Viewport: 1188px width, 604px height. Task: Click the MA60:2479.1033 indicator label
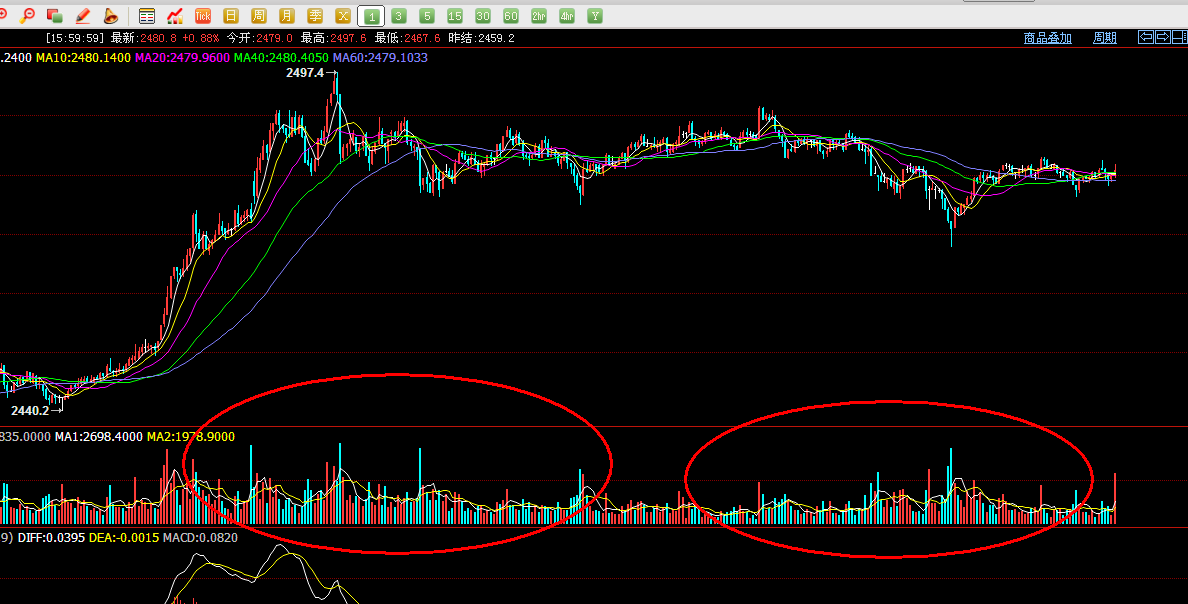pos(380,58)
